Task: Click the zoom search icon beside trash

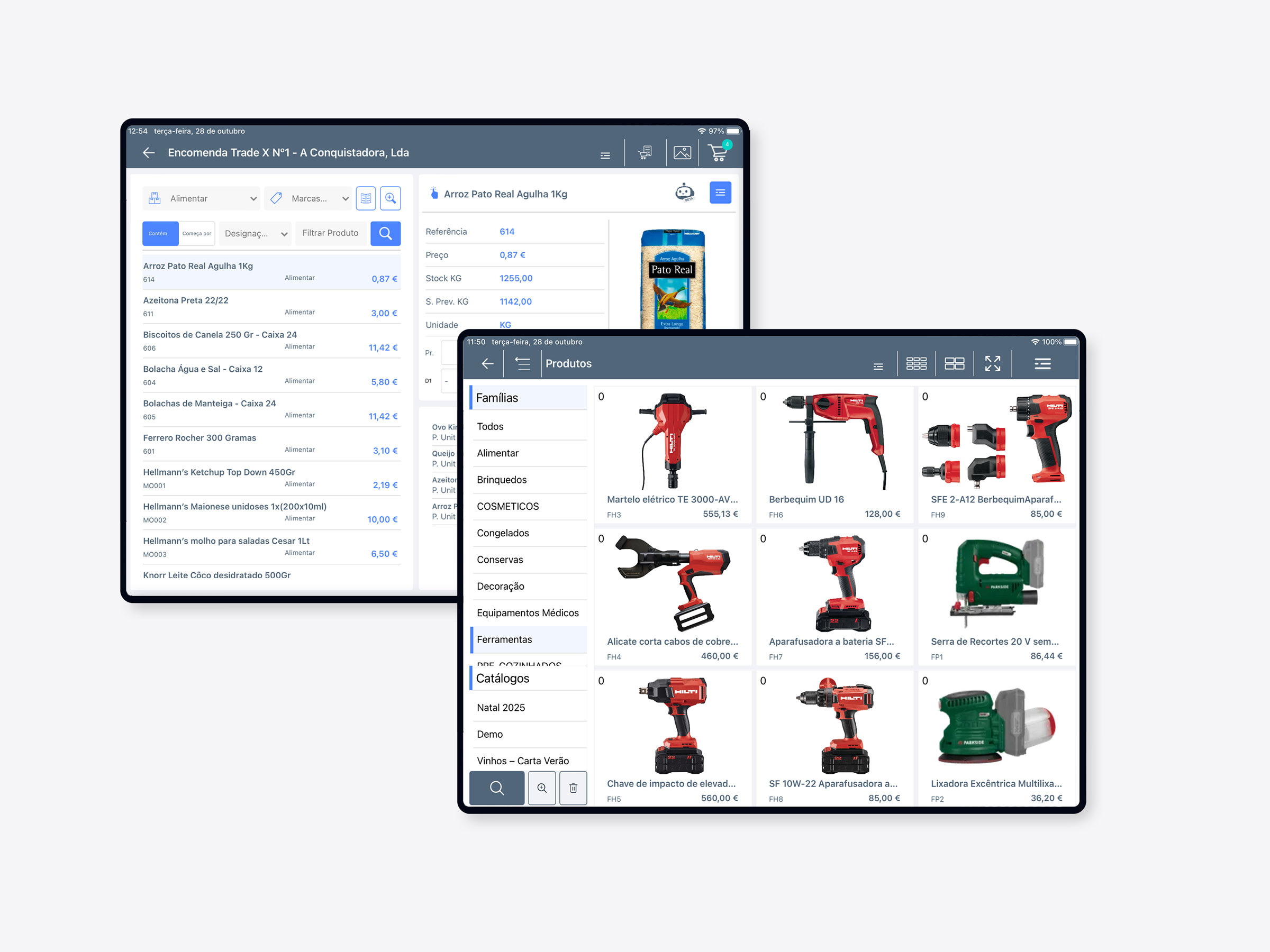Action: click(541, 788)
